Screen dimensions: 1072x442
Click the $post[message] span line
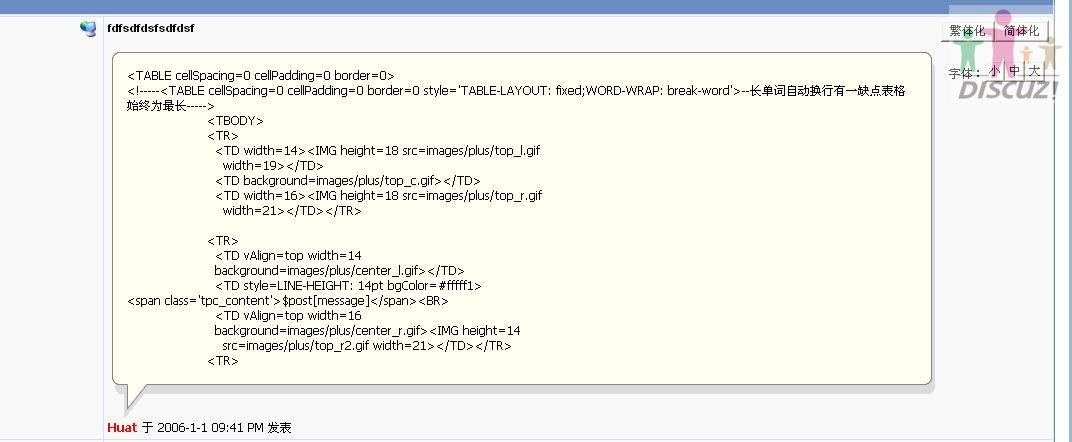[x=288, y=301]
